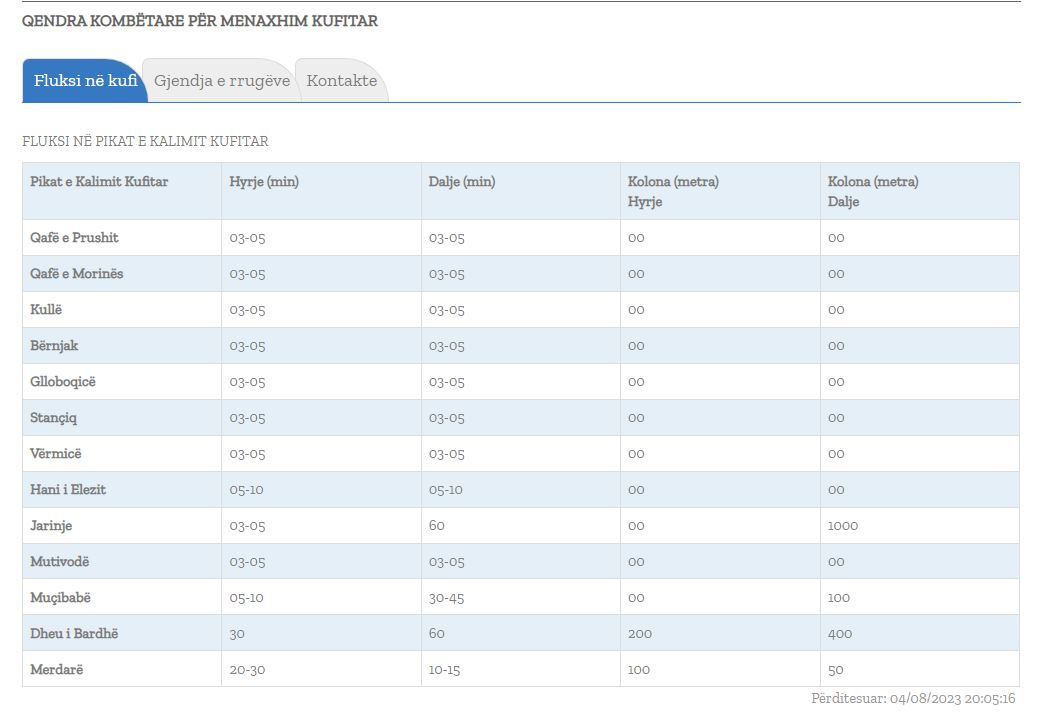Click the Përditesuar timestamp text

click(x=913, y=699)
